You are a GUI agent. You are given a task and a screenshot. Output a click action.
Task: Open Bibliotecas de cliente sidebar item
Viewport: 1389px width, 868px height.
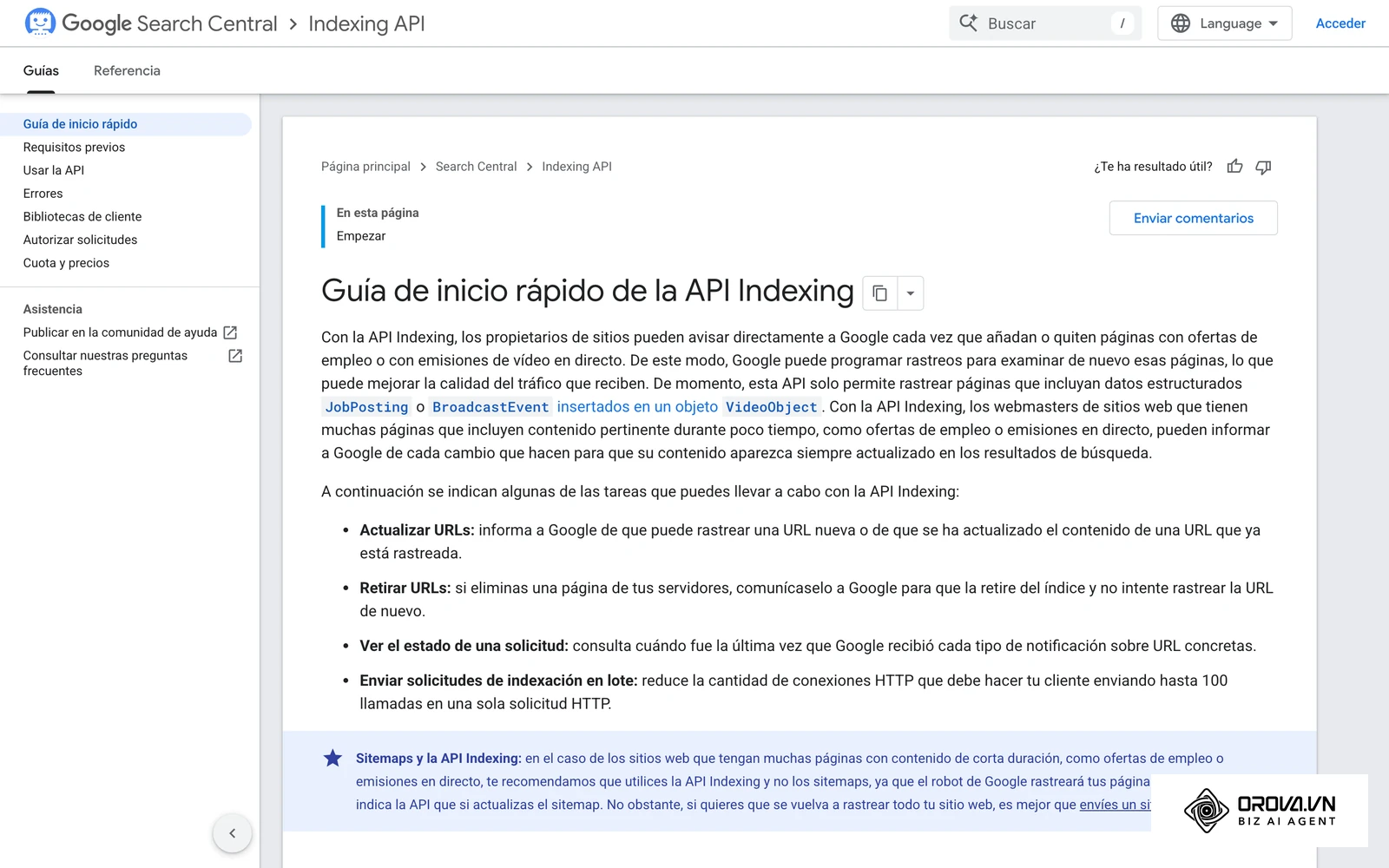82,217
